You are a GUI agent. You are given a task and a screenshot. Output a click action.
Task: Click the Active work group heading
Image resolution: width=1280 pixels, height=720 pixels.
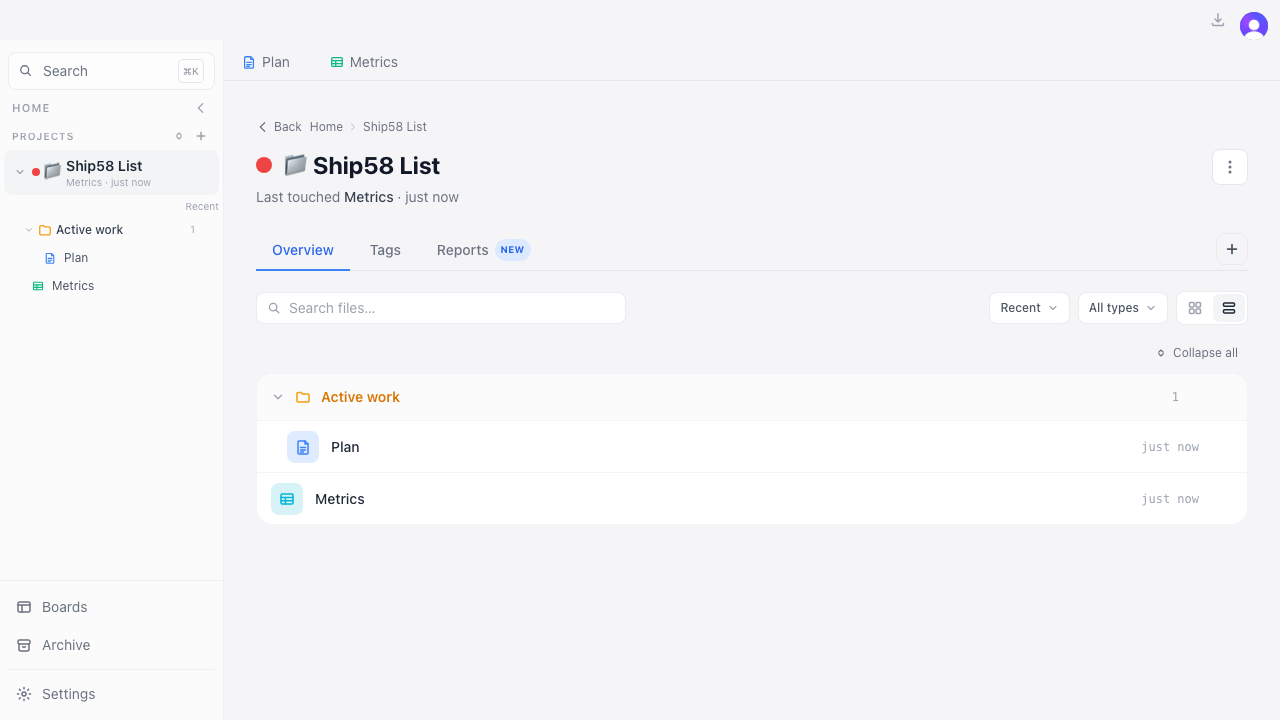point(360,397)
